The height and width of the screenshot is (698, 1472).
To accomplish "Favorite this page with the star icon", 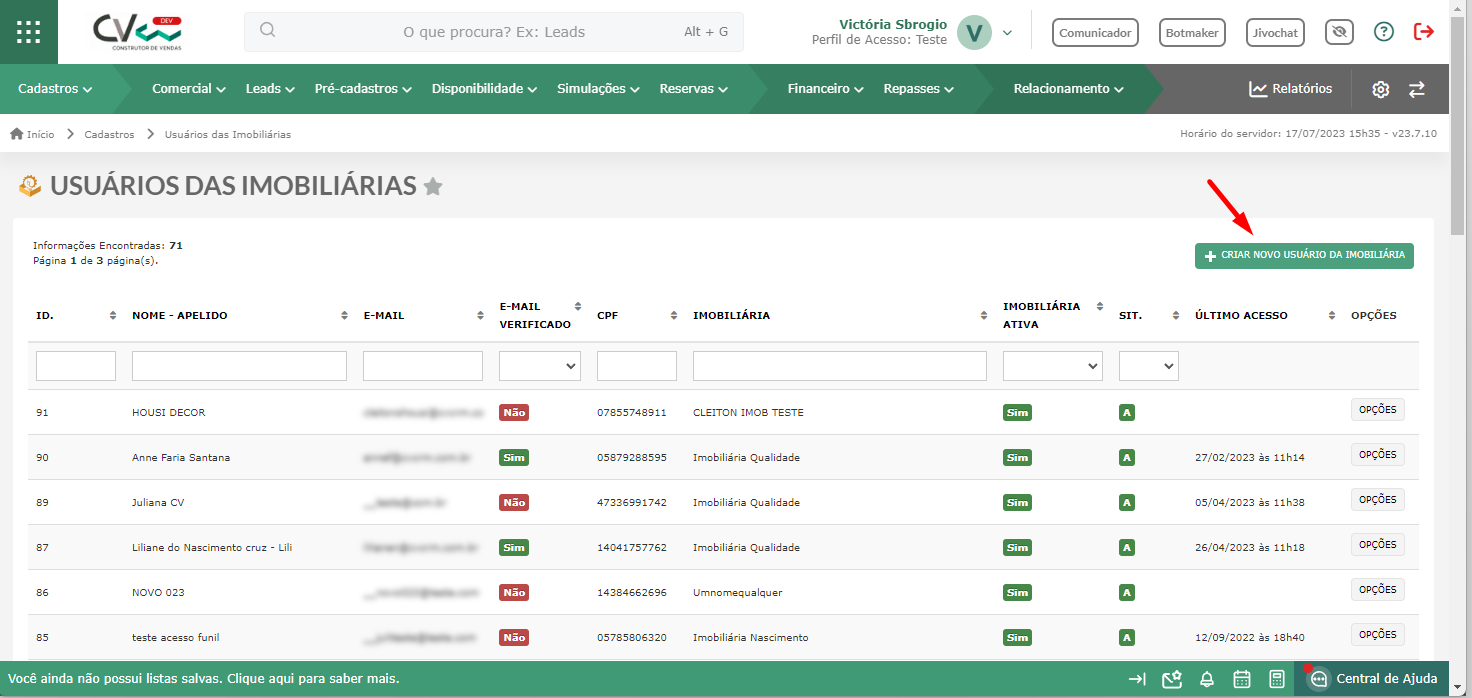I will (x=433, y=186).
